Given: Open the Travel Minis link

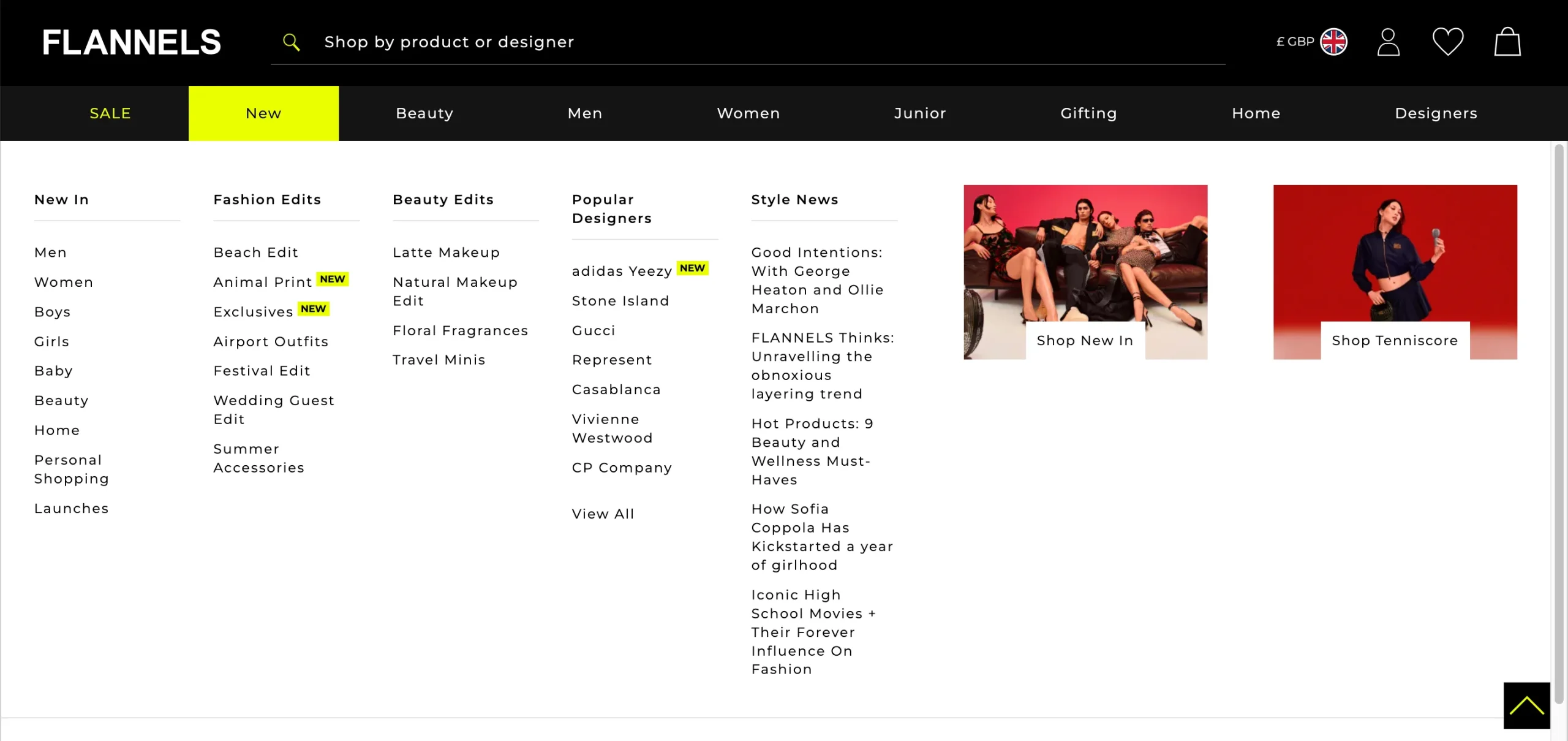Looking at the screenshot, I should point(439,360).
